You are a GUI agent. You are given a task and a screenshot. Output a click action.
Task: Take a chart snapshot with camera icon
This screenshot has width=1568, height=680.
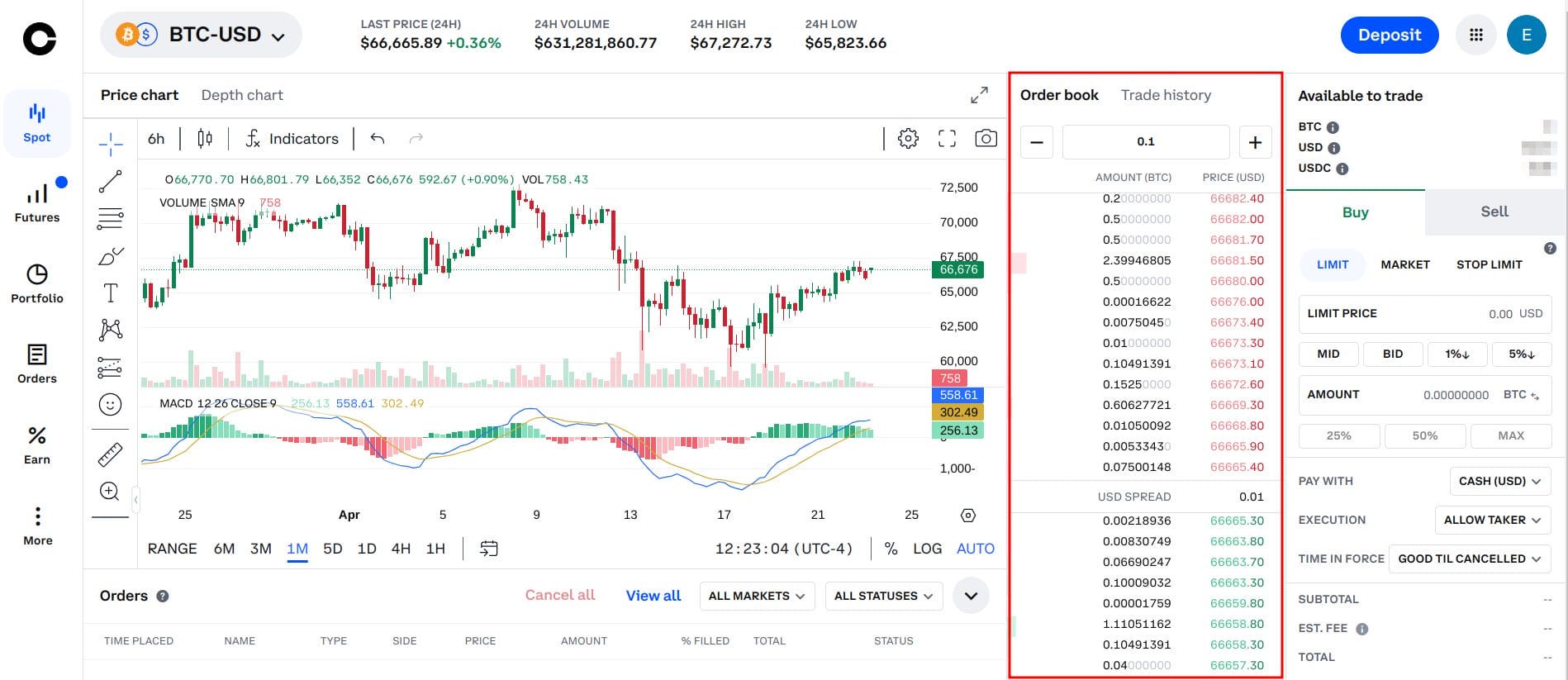tap(986, 139)
